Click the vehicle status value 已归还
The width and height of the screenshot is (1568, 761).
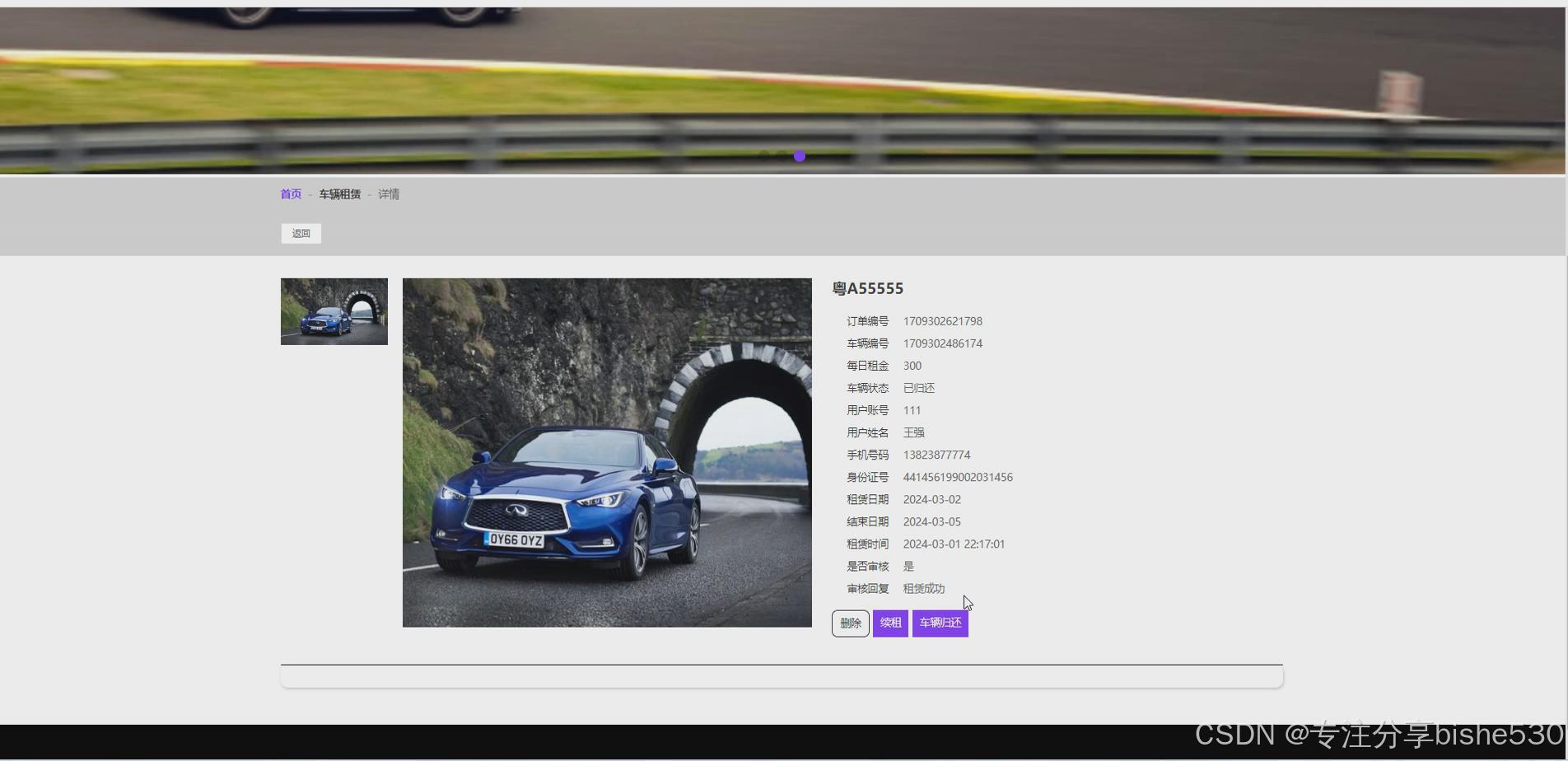click(918, 387)
